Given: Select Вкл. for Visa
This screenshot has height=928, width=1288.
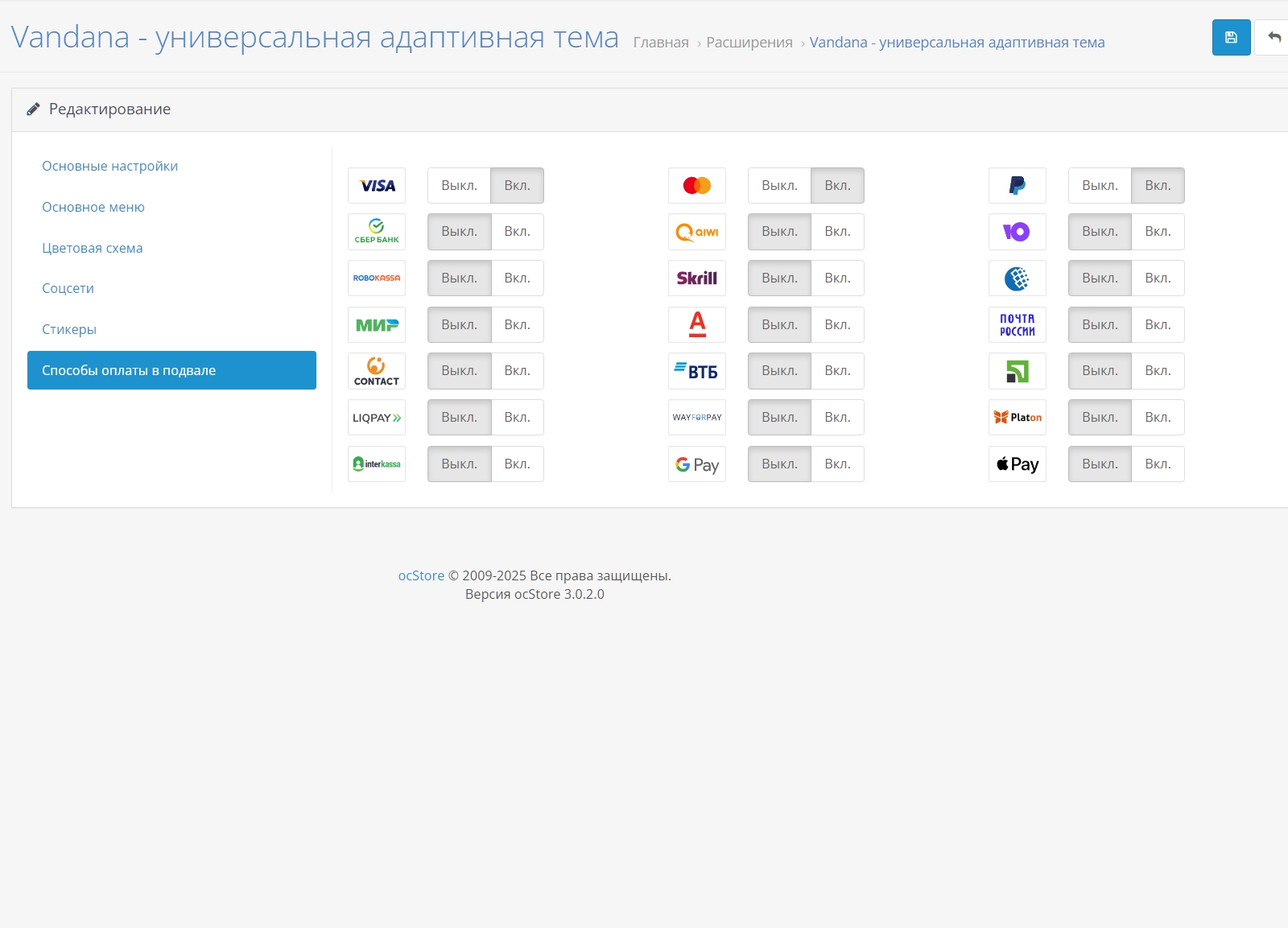Looking at the screenshot, I should click(518, 186).
